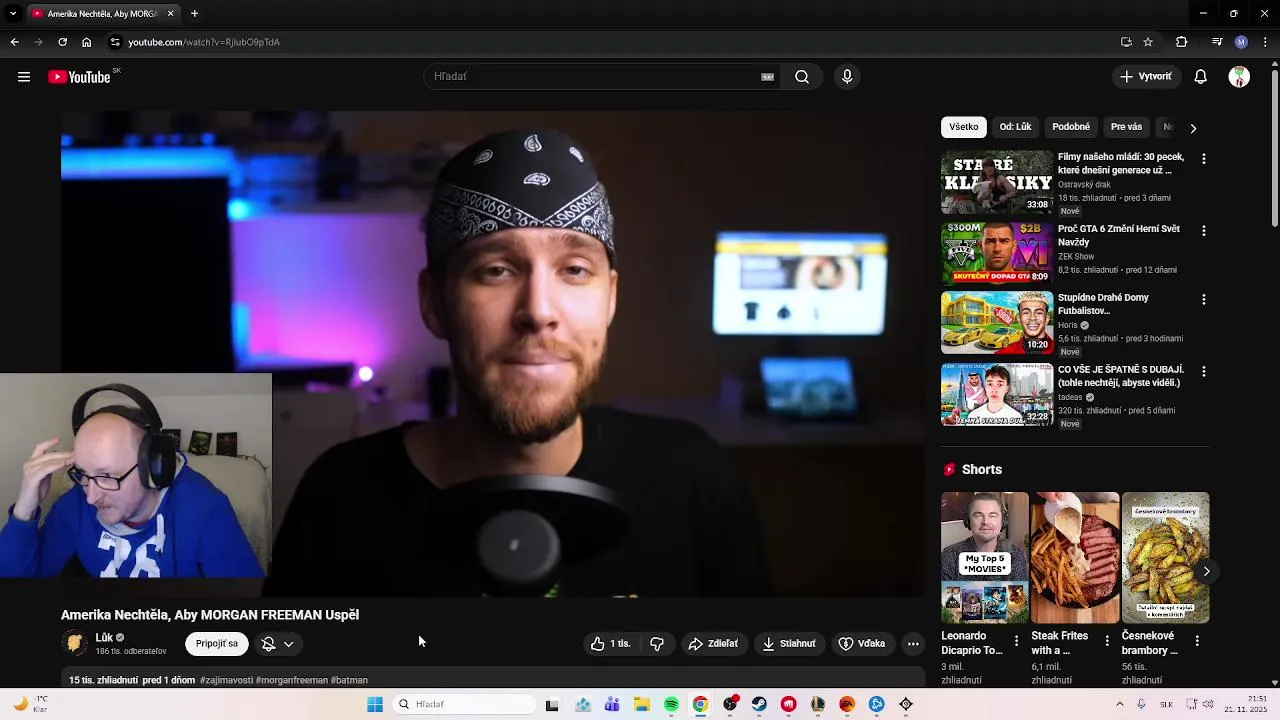Click the magnifier search button in YouTube

click(x=802, y=77)
